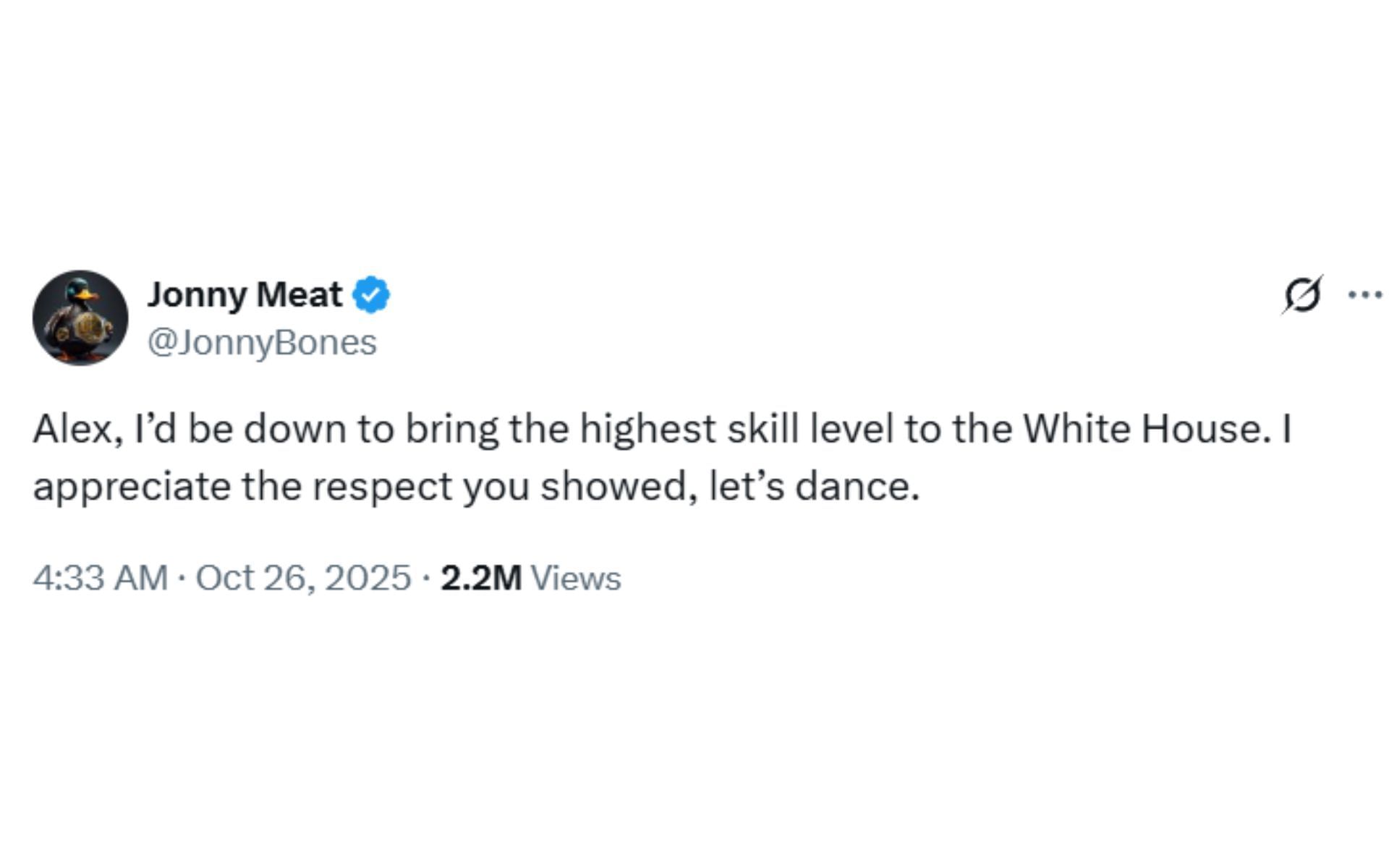Click the display name Jonny Meat
The width and height of the screenshot is (1389, 868).
(245, 294)
